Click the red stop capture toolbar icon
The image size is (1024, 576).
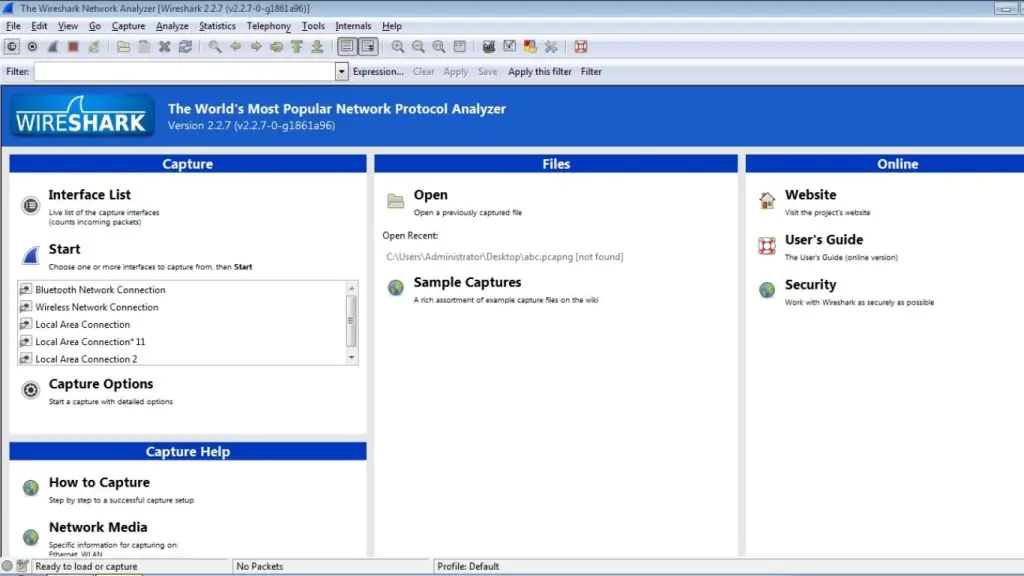pyautogui.click(x=73, y=46)
